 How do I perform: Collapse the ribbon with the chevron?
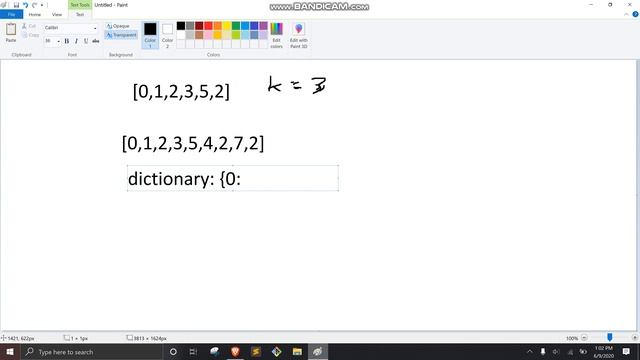[626, 14]
